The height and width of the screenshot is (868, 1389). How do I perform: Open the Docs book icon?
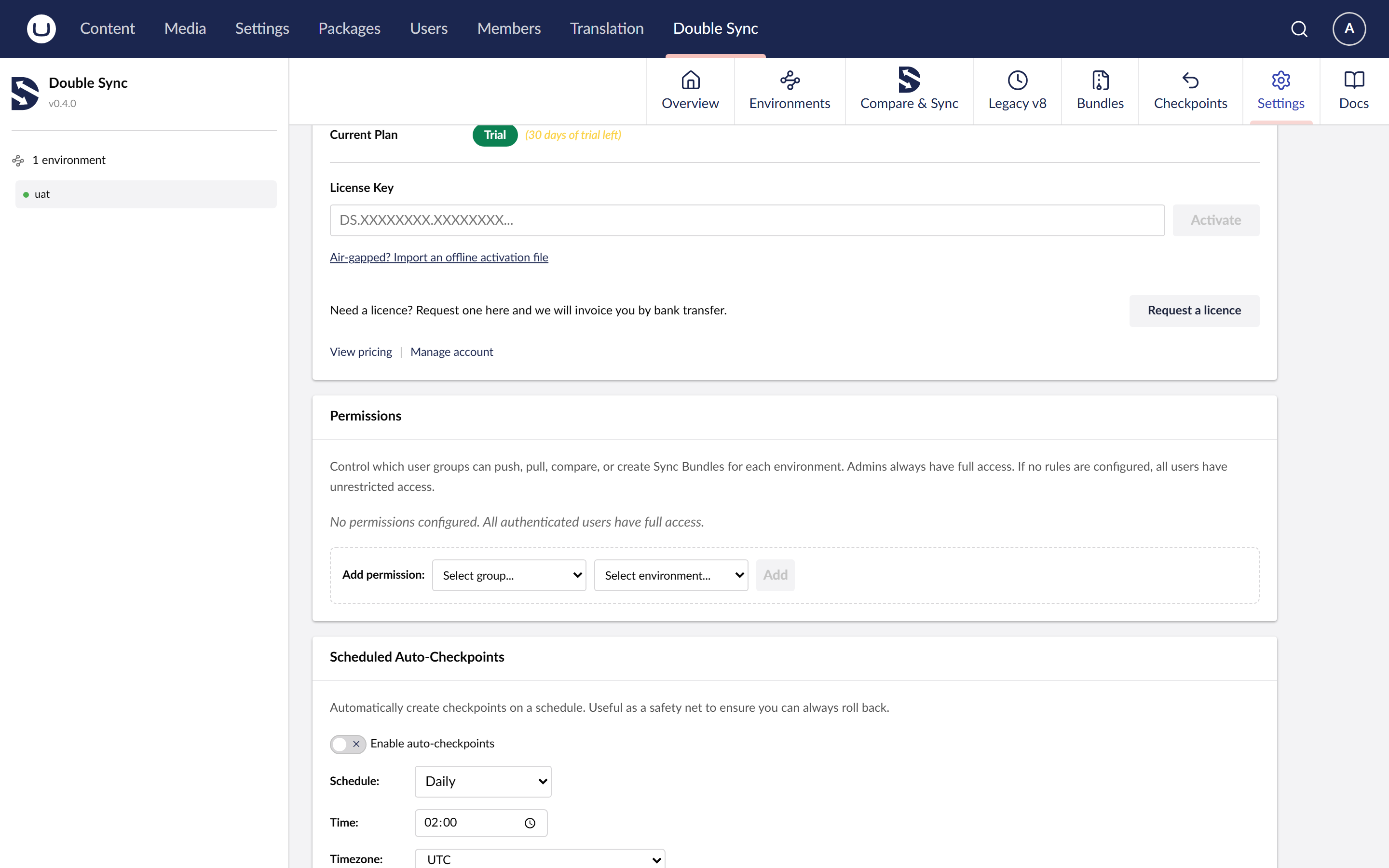click(x=1354, y=81)
